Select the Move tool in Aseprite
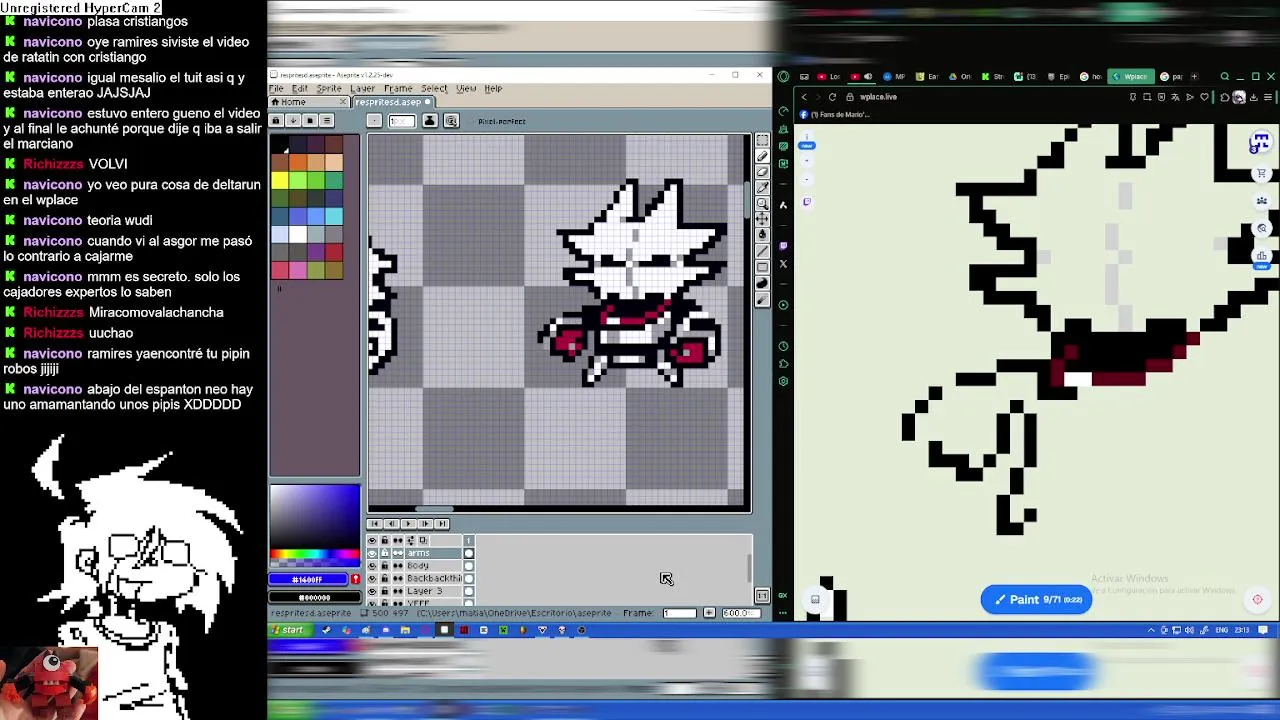Screen dimensions: 1280x720 coord(762,218)
